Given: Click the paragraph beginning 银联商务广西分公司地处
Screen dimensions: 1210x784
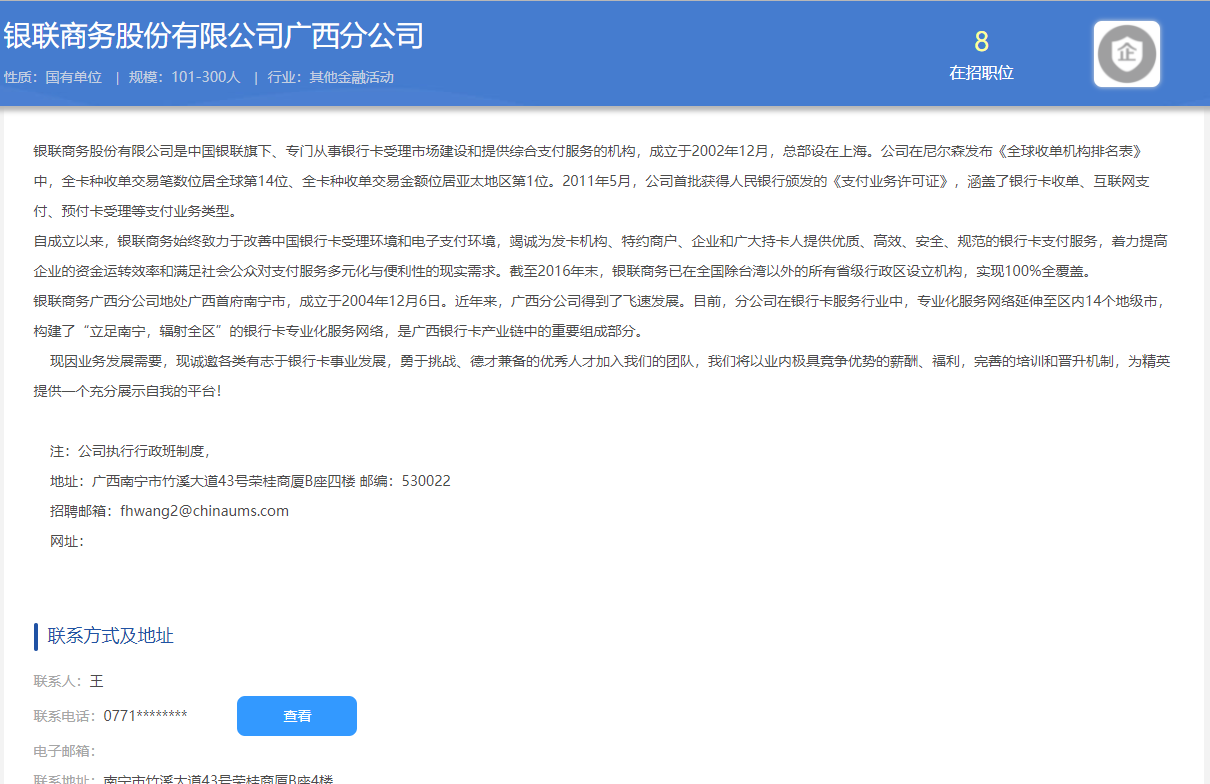Looking at the screenshot, I should [x=601, y=316].
